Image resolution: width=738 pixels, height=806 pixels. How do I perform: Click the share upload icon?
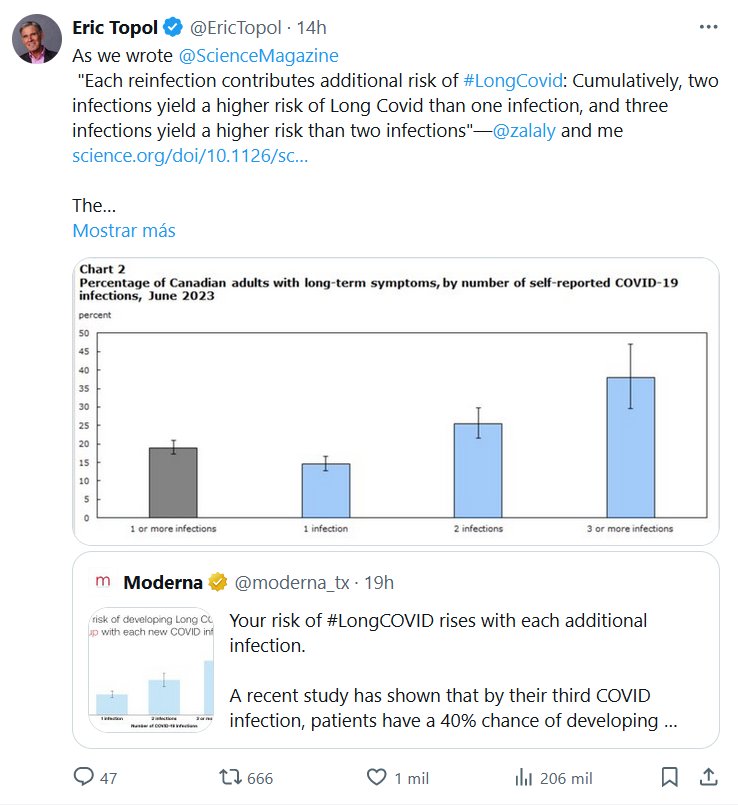708,777
